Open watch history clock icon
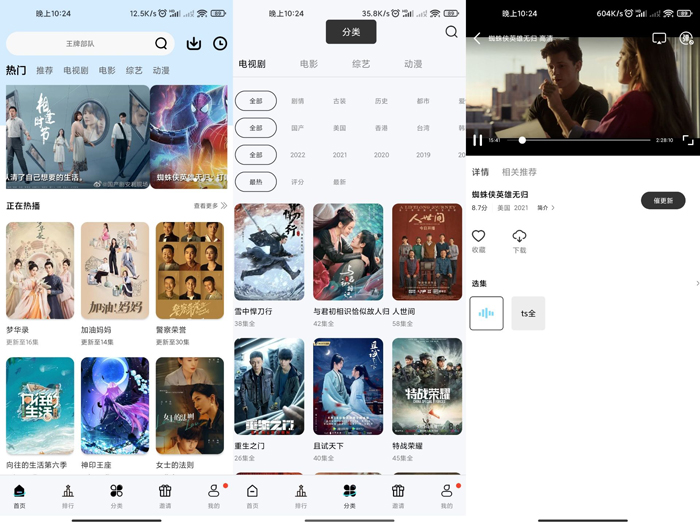 tap(220, 44)
